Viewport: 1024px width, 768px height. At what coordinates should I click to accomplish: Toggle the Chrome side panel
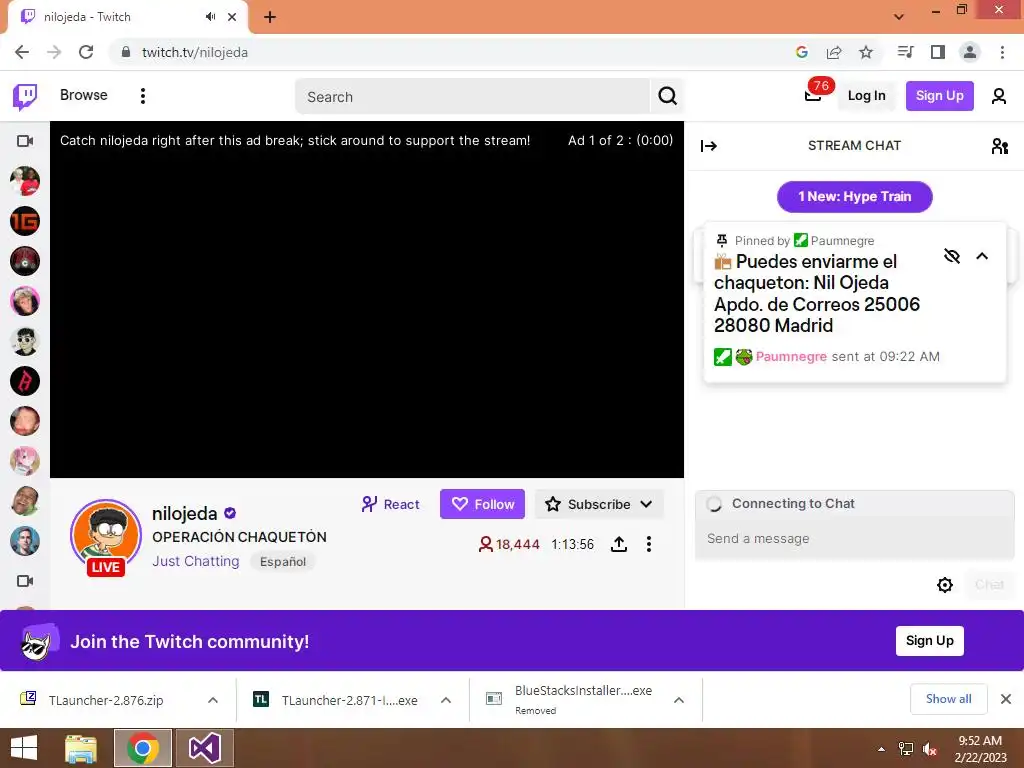pyautogui.click(x=938, y=52)
